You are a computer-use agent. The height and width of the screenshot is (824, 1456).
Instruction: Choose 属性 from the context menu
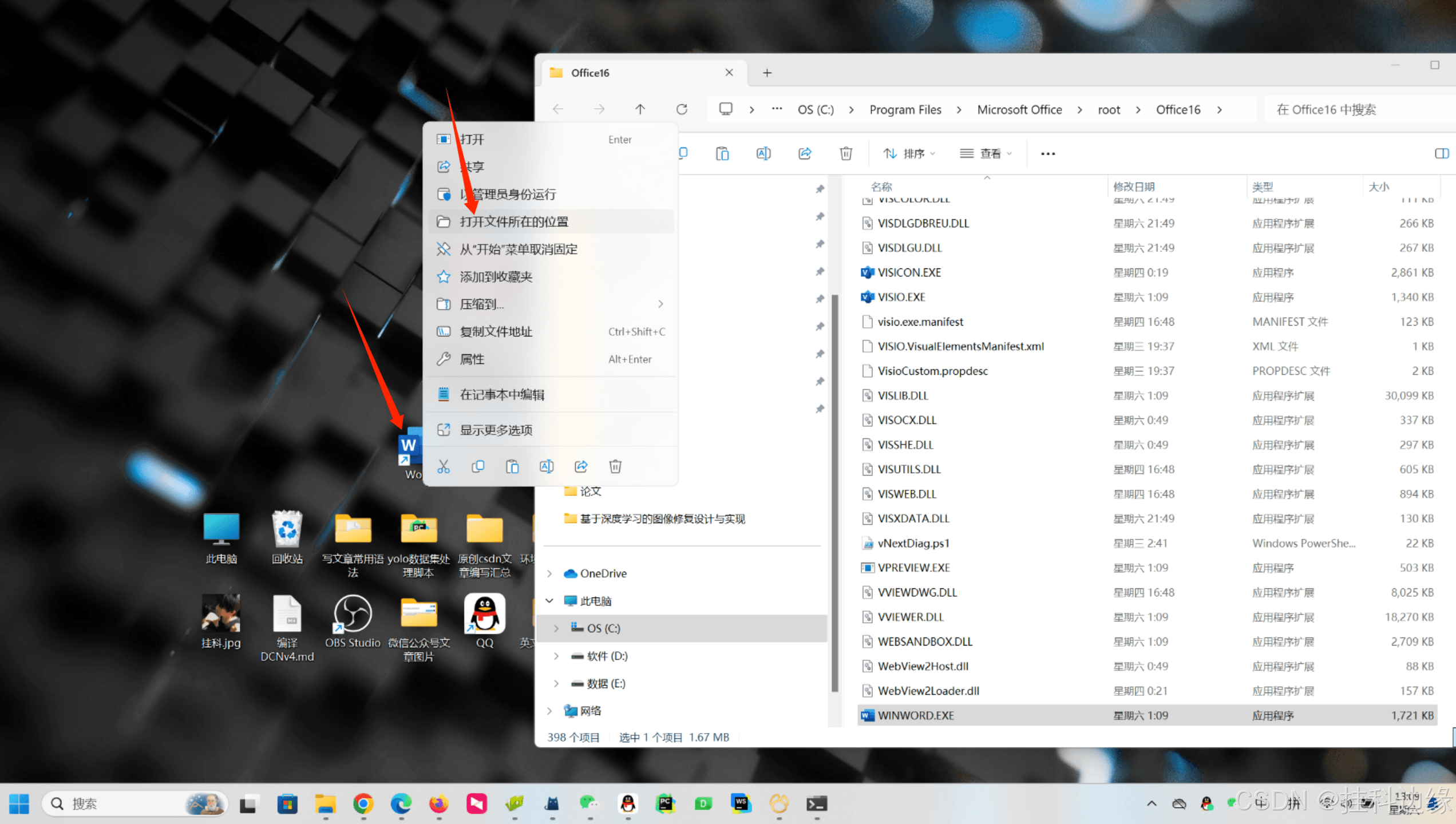tap(472, 359)
